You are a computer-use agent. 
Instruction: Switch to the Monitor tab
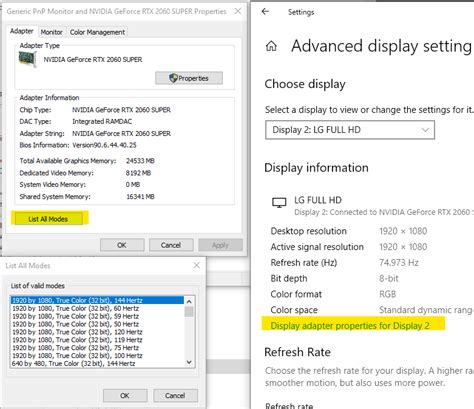tap(51, 32)
